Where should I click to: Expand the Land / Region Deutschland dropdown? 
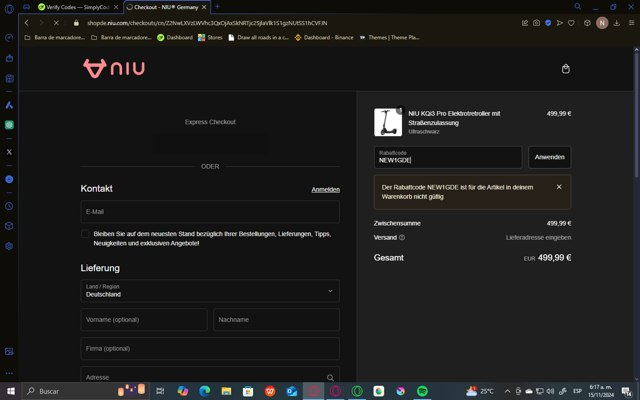click(x=210, y=291)
